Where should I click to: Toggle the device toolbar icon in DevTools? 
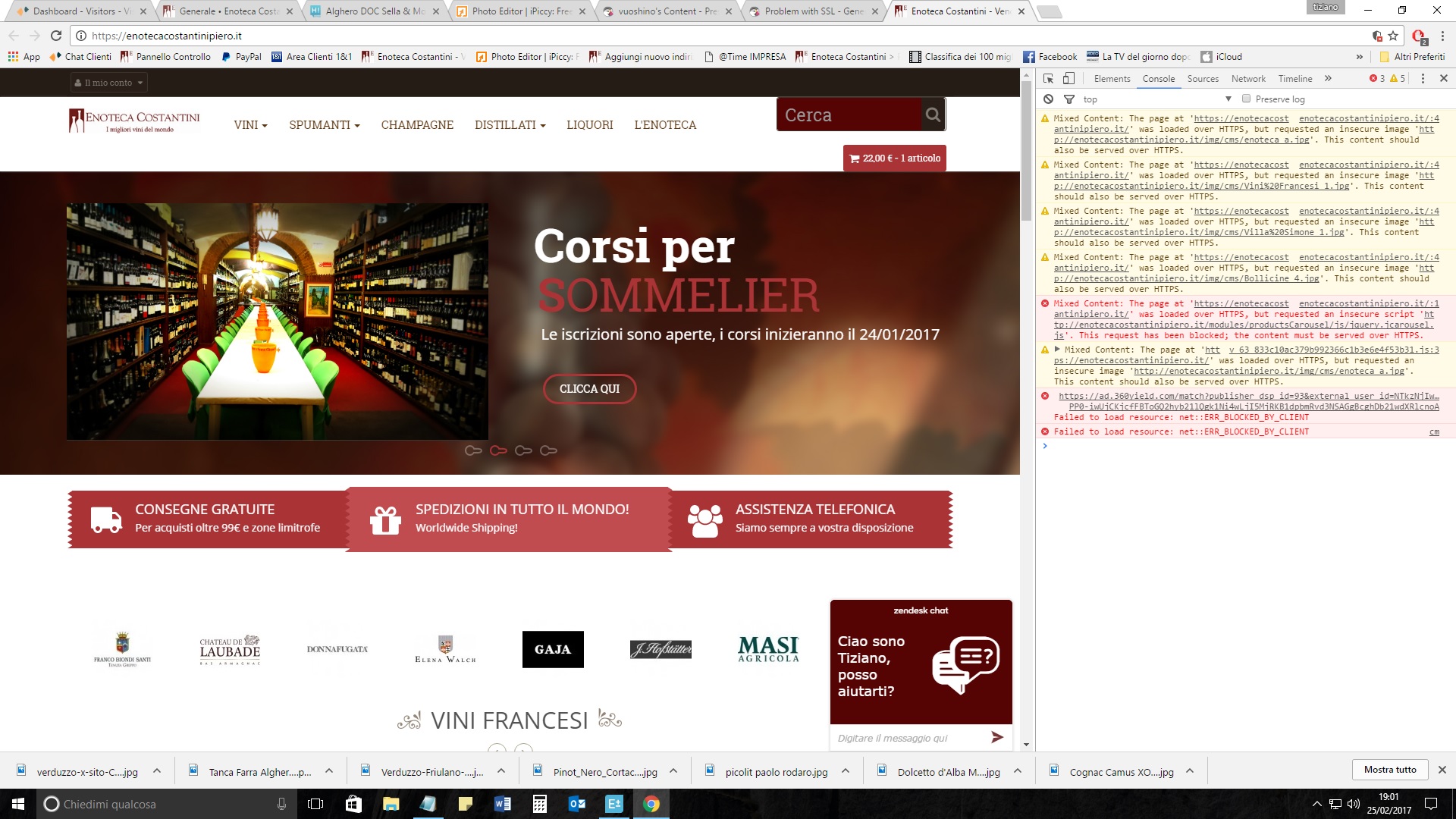(x=1068, y=79)
